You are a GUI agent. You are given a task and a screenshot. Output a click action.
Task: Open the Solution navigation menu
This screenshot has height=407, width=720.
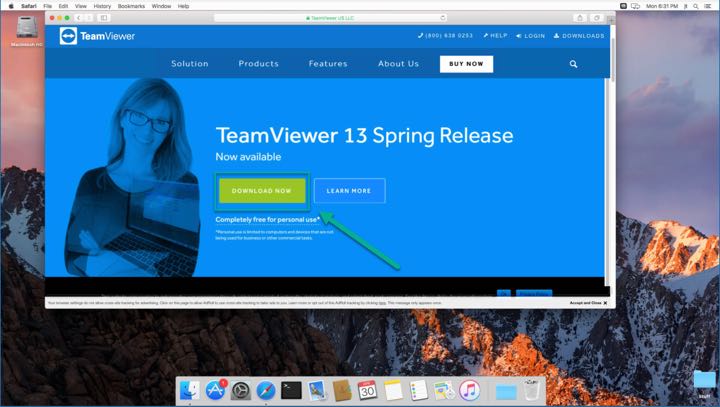pos(190,64)
